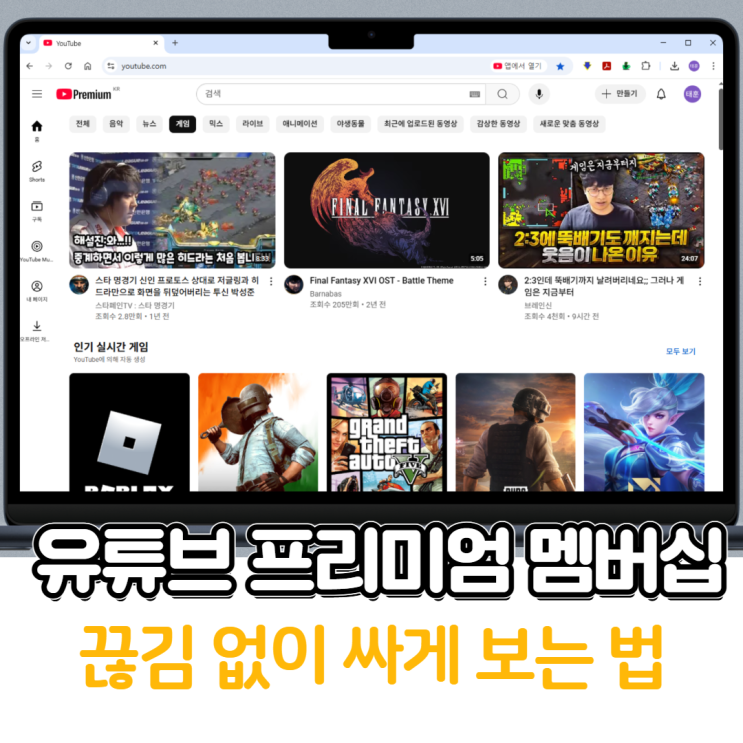Open offline downloads in the sidebar
The width and height of the screenshot is (743, 743).
coord(37,331)
